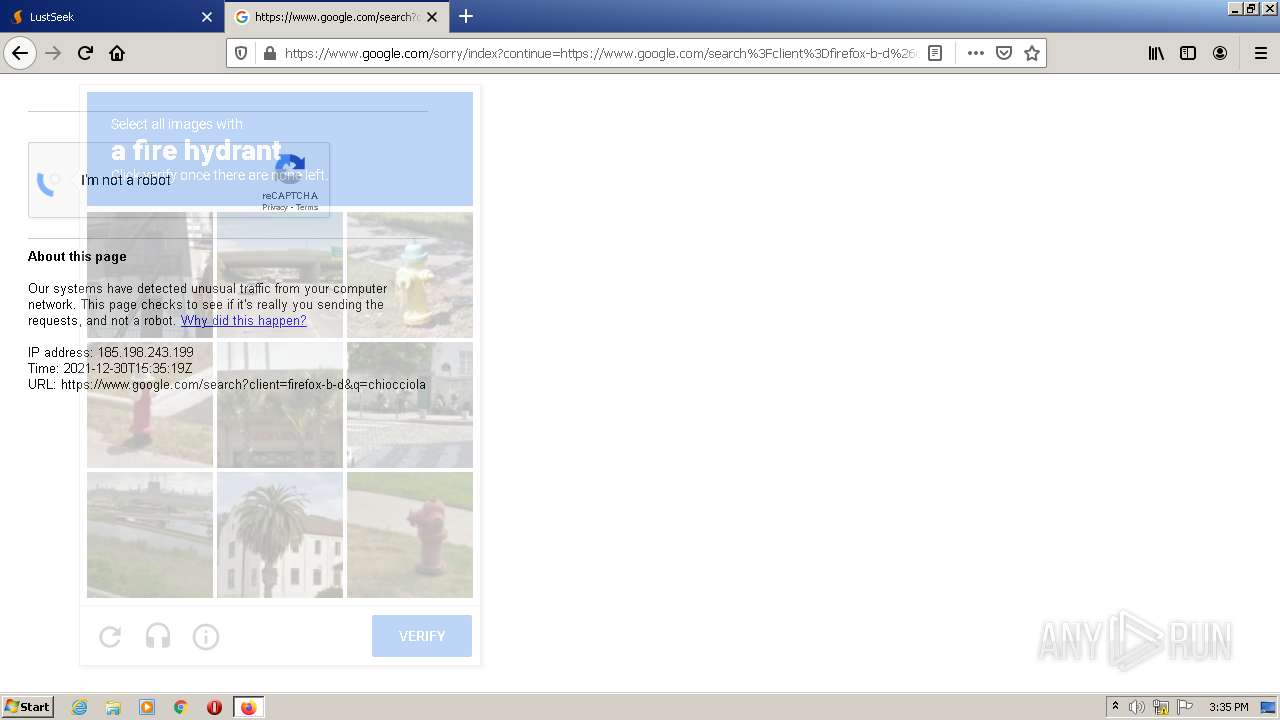The image size is (1280, 720).
Task: Open the Firefox hamburger menu
Action: 1260,53
